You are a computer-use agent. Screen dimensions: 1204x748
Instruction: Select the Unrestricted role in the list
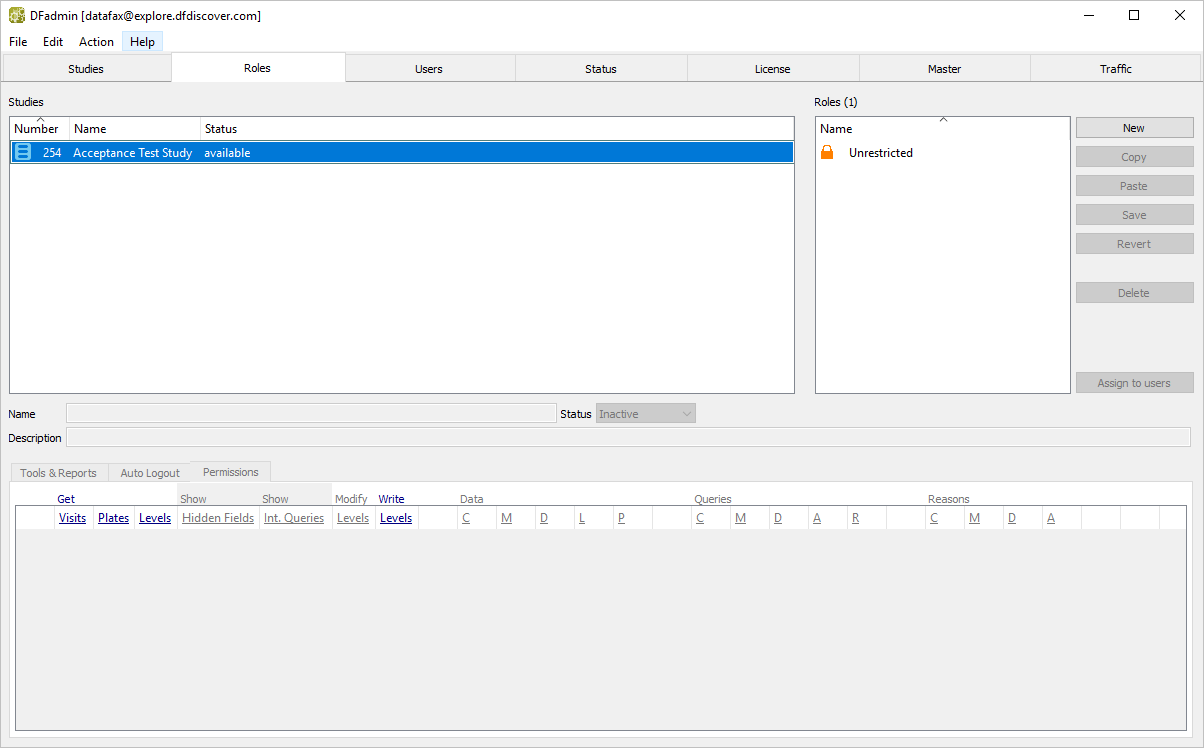click(x=880, y=153)
